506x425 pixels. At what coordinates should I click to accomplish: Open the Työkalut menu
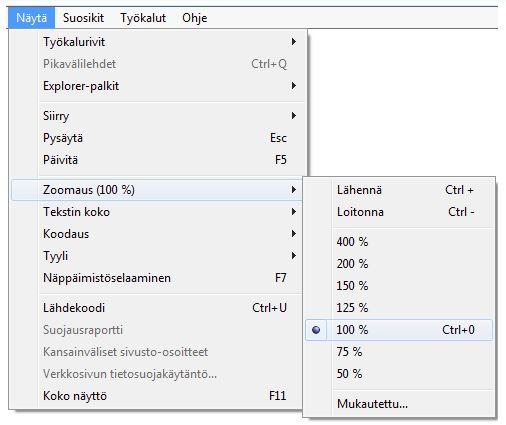click(x=143, y=18)
